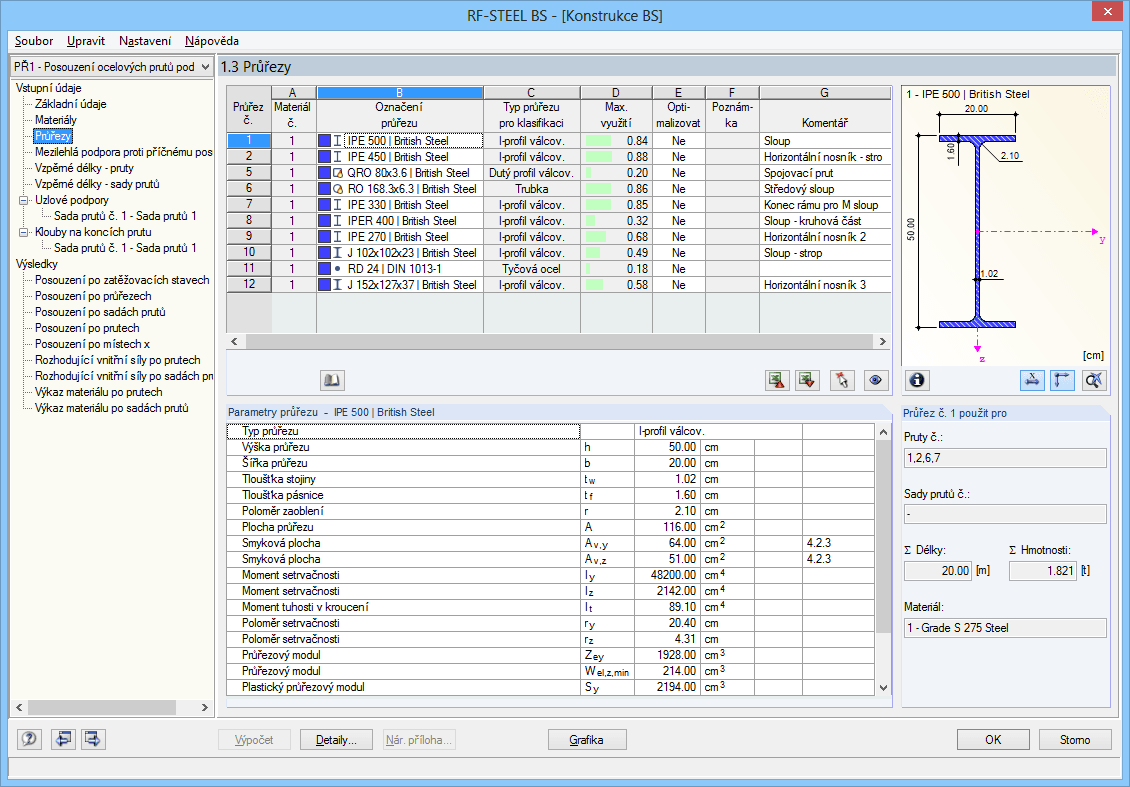Click I-section icon in IPE 450 row
The height and width of the screenshot is (787, 1130).
337,156
